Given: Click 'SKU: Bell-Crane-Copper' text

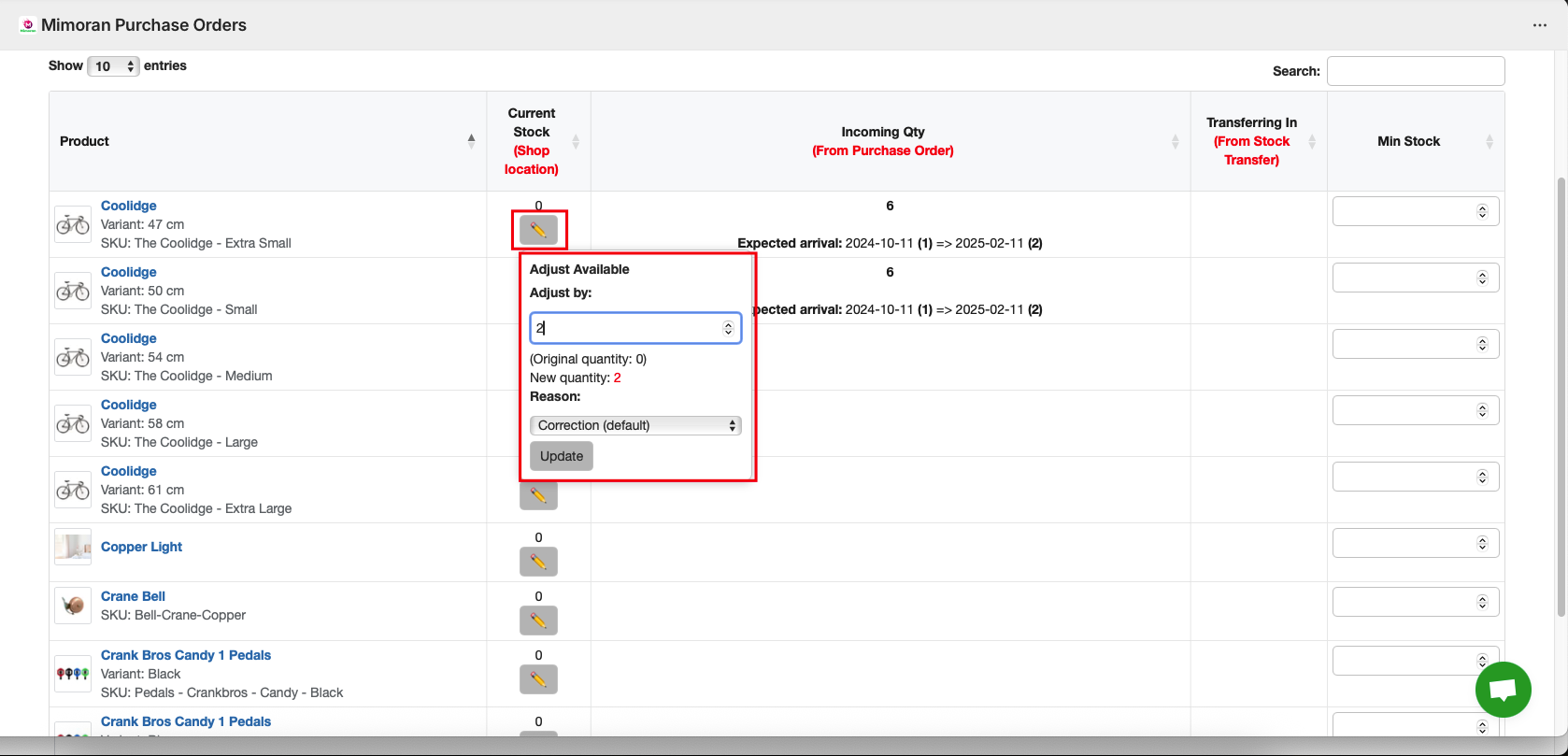Looking at the screenshot, I should 174,615.
